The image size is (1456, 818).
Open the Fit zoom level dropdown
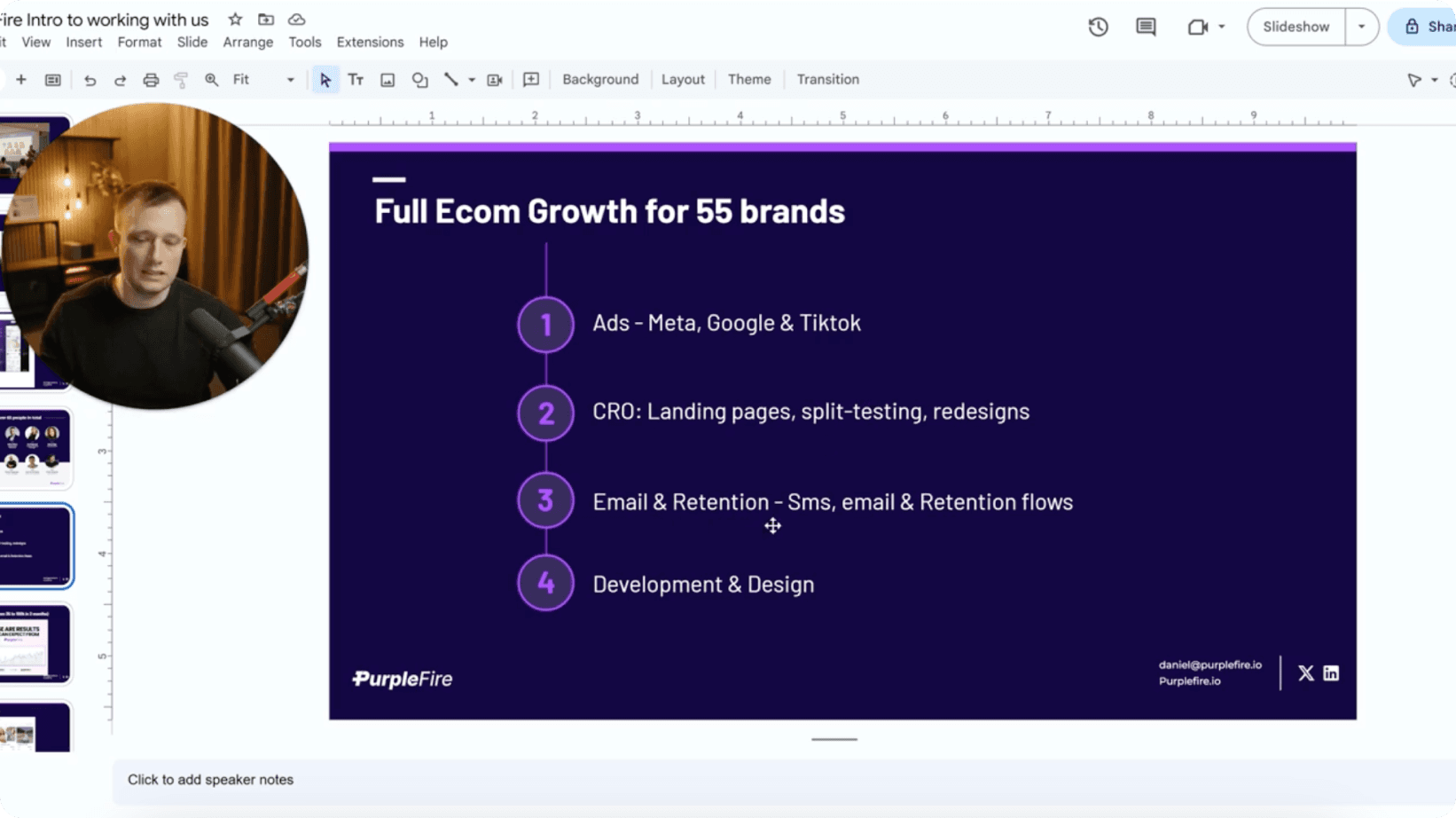tap(263, 80)
